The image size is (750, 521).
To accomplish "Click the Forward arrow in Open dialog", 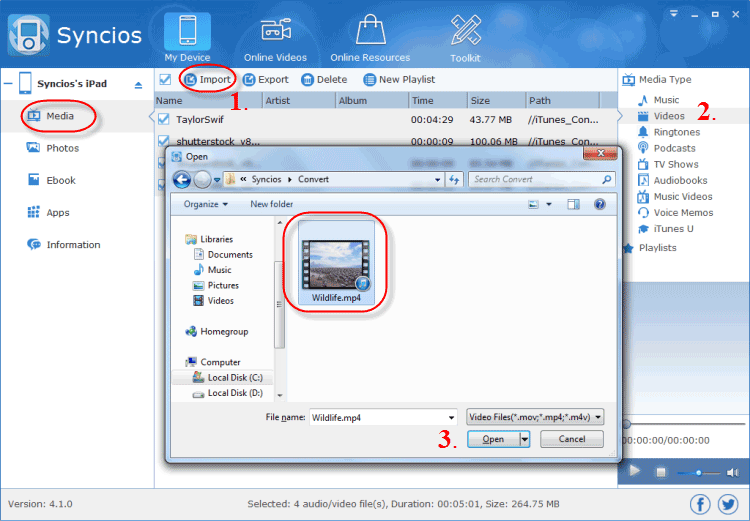I will point(202,179).
